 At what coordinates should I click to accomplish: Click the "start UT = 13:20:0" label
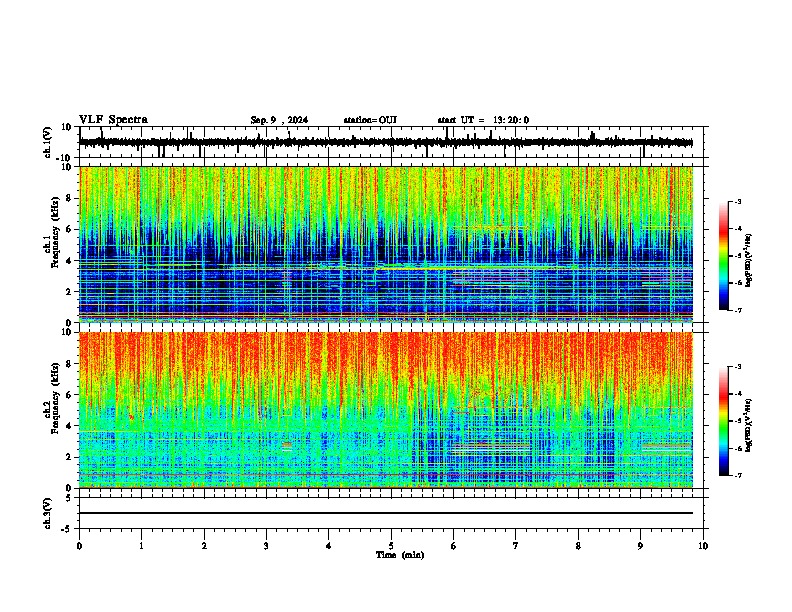coord(483,120)
